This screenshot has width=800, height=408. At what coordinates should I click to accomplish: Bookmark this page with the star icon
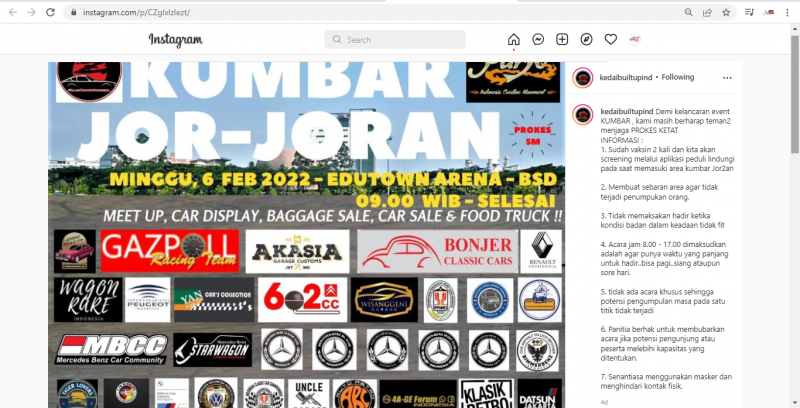(726, 12)
